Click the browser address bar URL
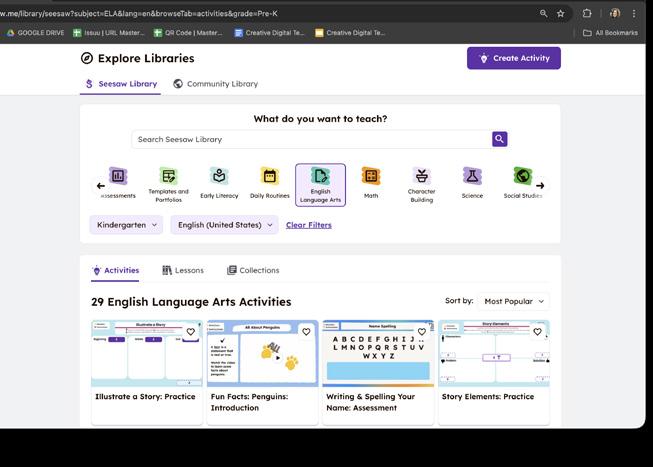 (139, 13)
